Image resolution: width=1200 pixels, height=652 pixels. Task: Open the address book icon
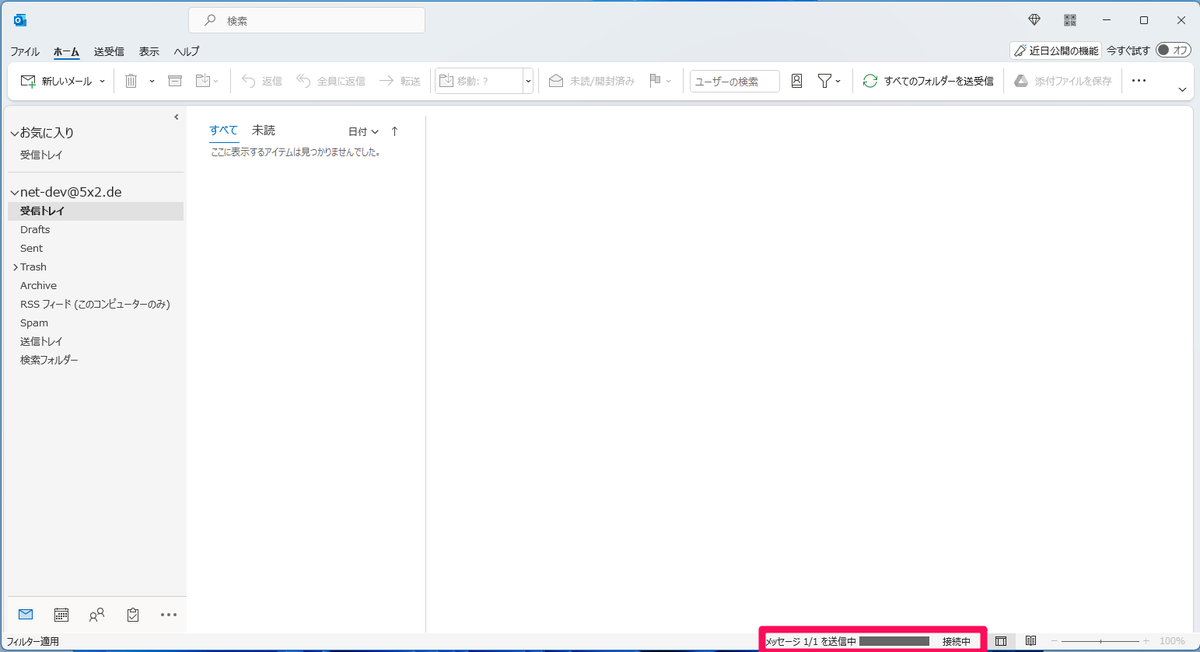797,81
